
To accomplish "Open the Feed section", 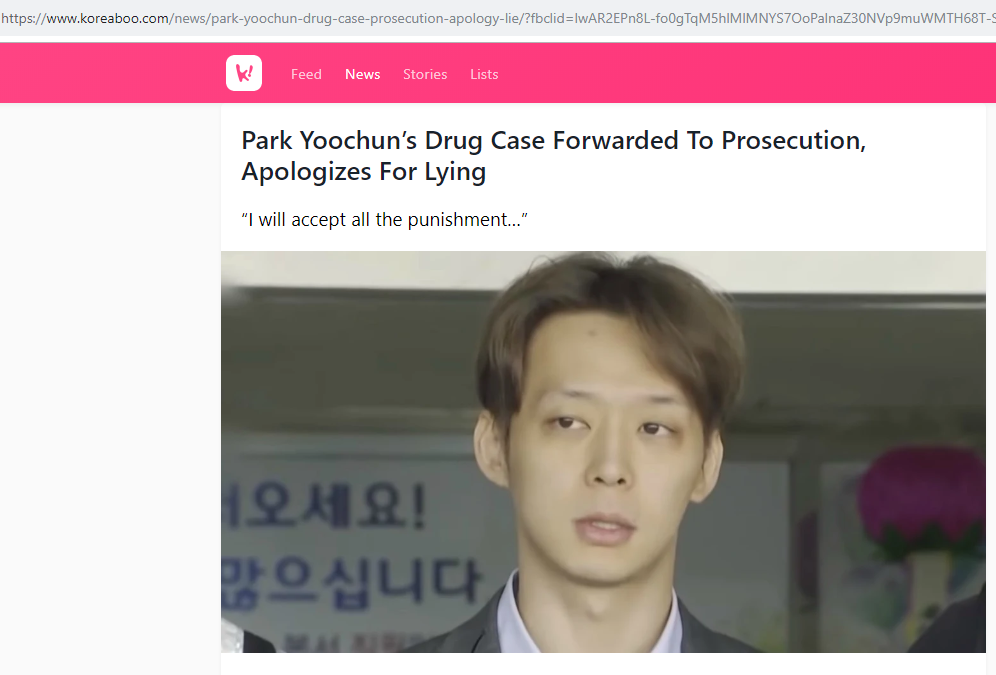I will (x=306, y=74).
